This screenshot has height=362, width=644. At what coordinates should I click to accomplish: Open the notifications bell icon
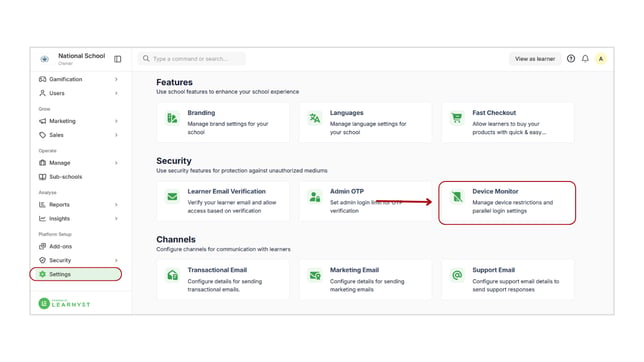tap(585, 59)
